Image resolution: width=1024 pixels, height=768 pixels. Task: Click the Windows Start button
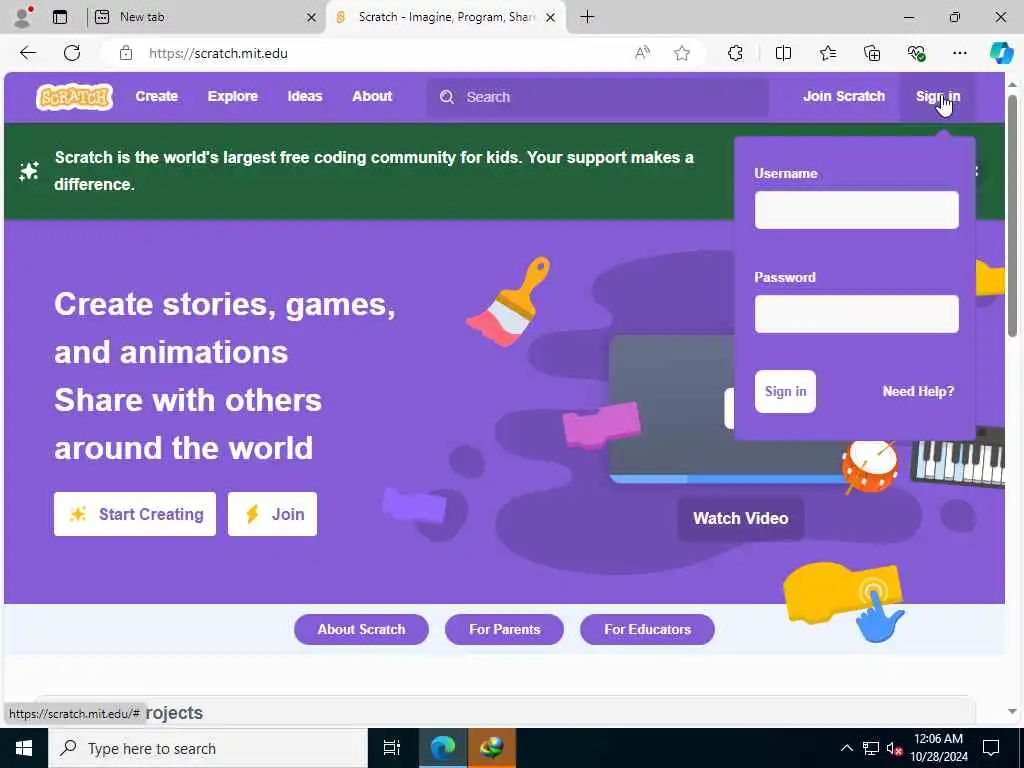pos(24,748)
